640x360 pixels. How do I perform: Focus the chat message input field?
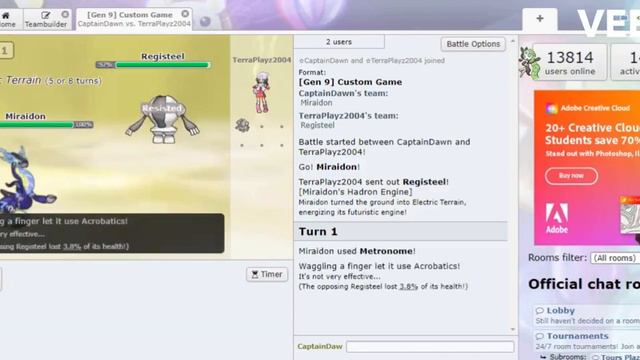pyautogui.click(x=430, y=347)
